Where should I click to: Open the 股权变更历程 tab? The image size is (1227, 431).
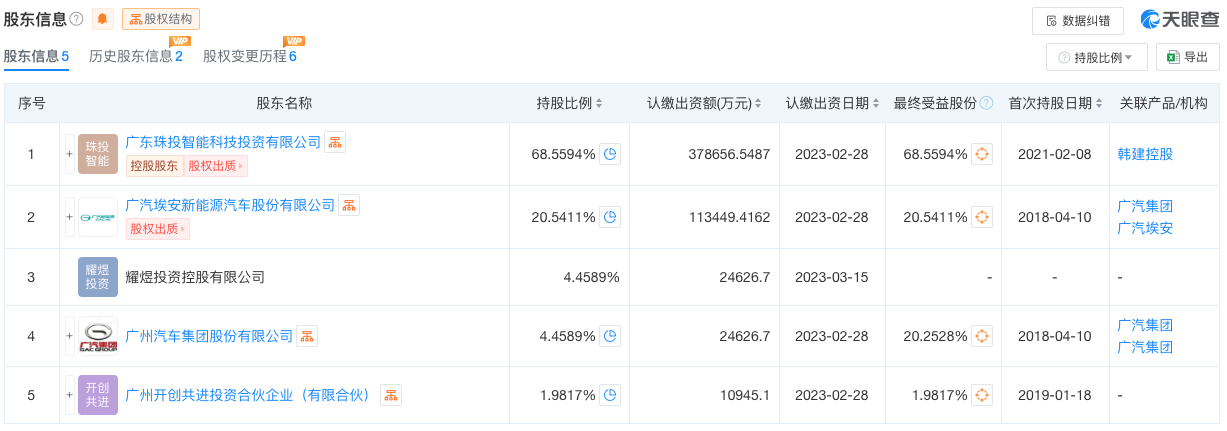pyautogui.click(x=250, y=56)
